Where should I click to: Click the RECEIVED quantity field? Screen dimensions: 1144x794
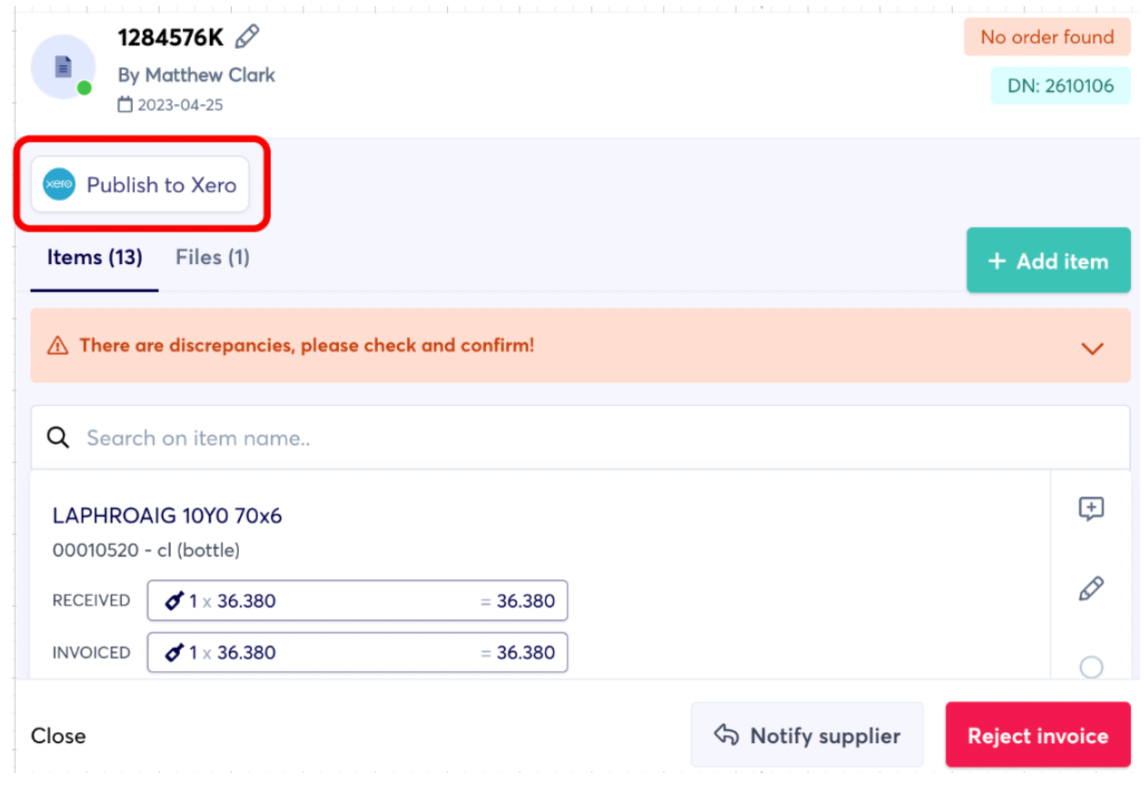click(357, 601)
